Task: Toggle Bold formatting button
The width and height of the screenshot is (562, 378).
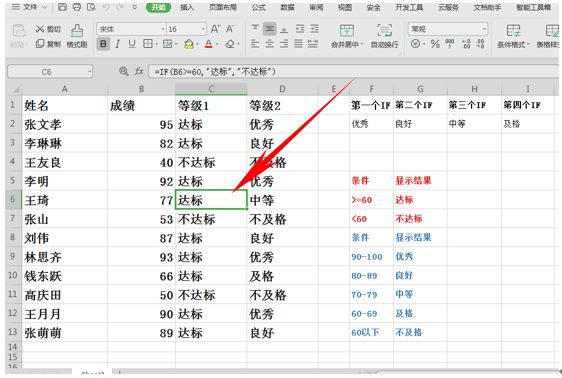Action: pos(103,44)
